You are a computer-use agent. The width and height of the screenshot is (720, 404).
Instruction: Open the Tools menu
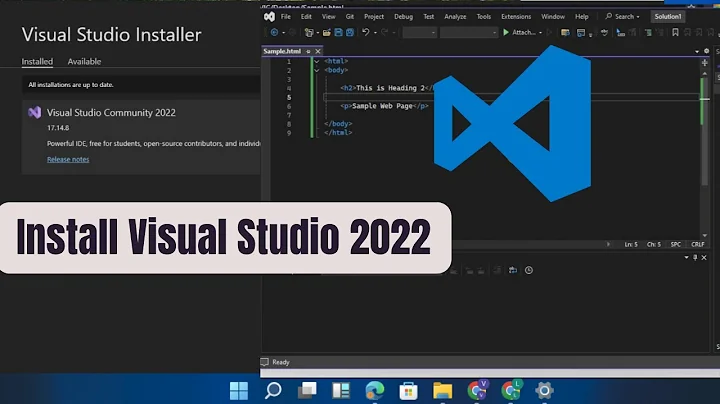[484, 17]
